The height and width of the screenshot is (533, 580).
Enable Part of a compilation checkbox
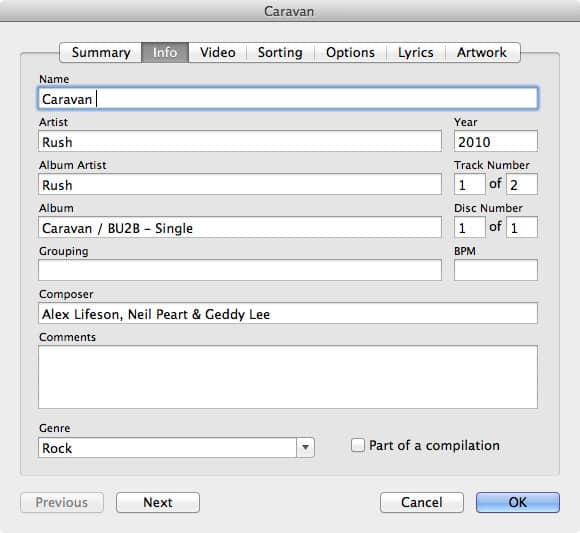click(358, 445)
